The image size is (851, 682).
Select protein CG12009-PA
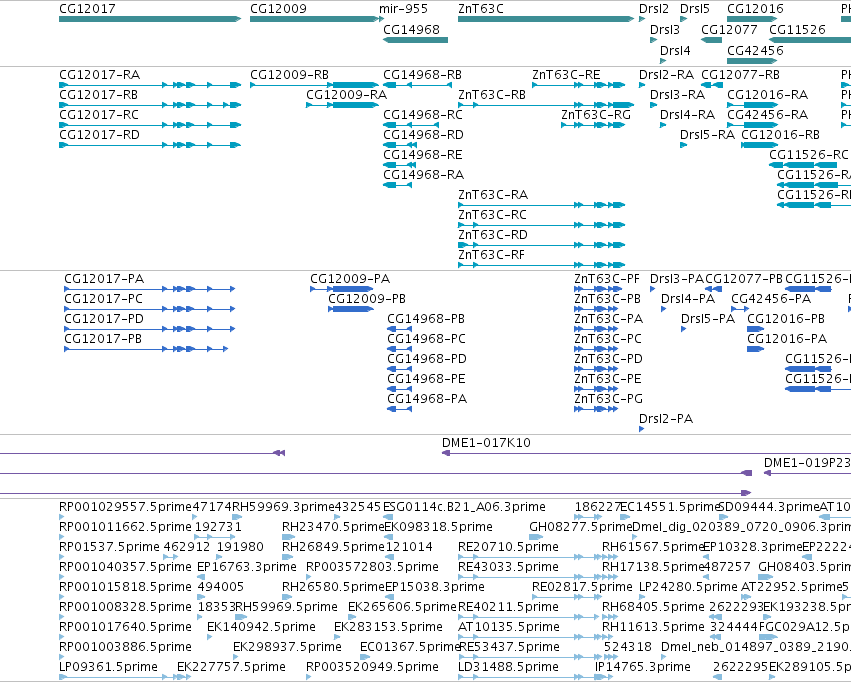350,278
